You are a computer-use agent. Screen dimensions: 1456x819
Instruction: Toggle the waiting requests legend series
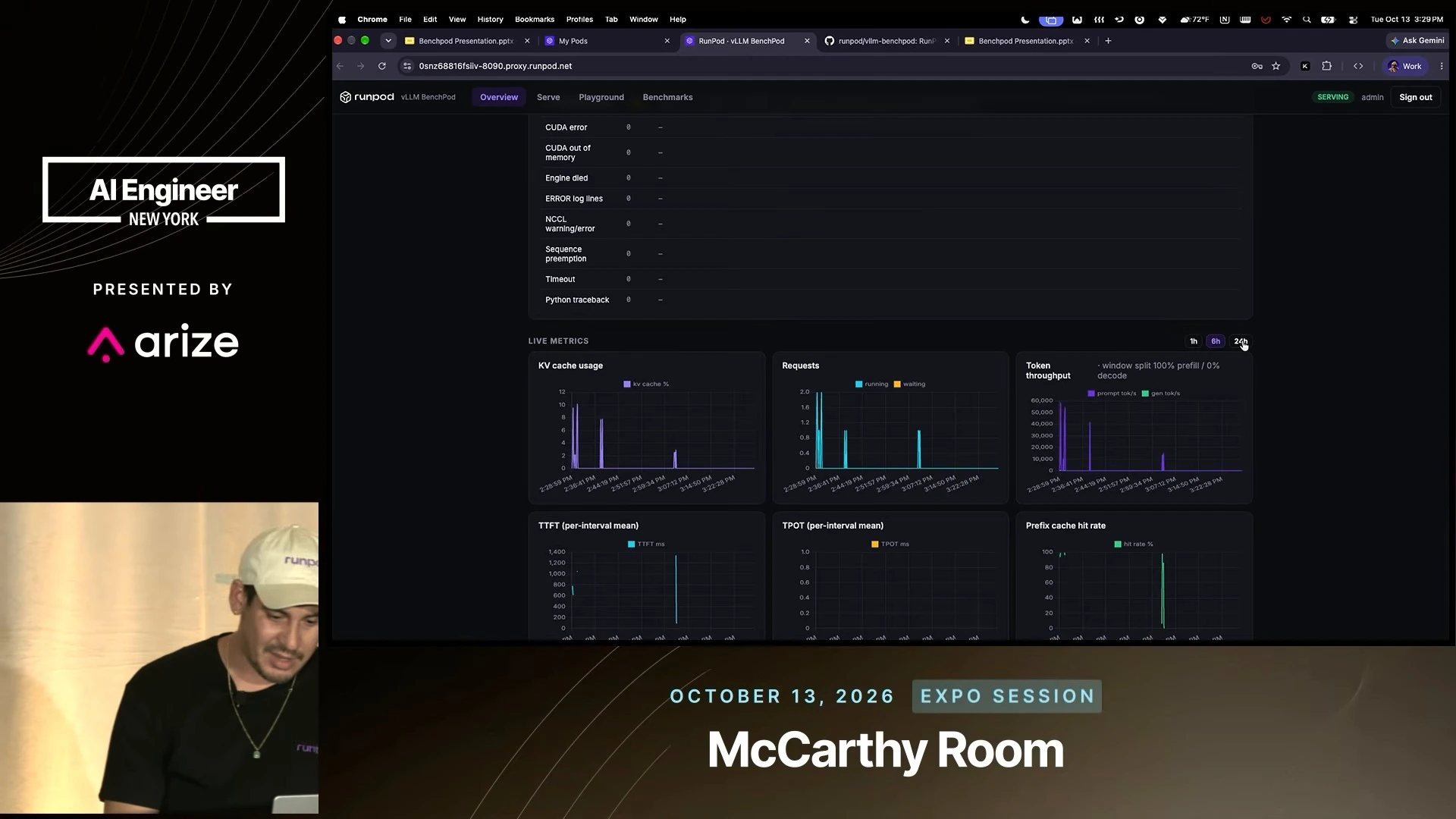click(x=909, y=384)
